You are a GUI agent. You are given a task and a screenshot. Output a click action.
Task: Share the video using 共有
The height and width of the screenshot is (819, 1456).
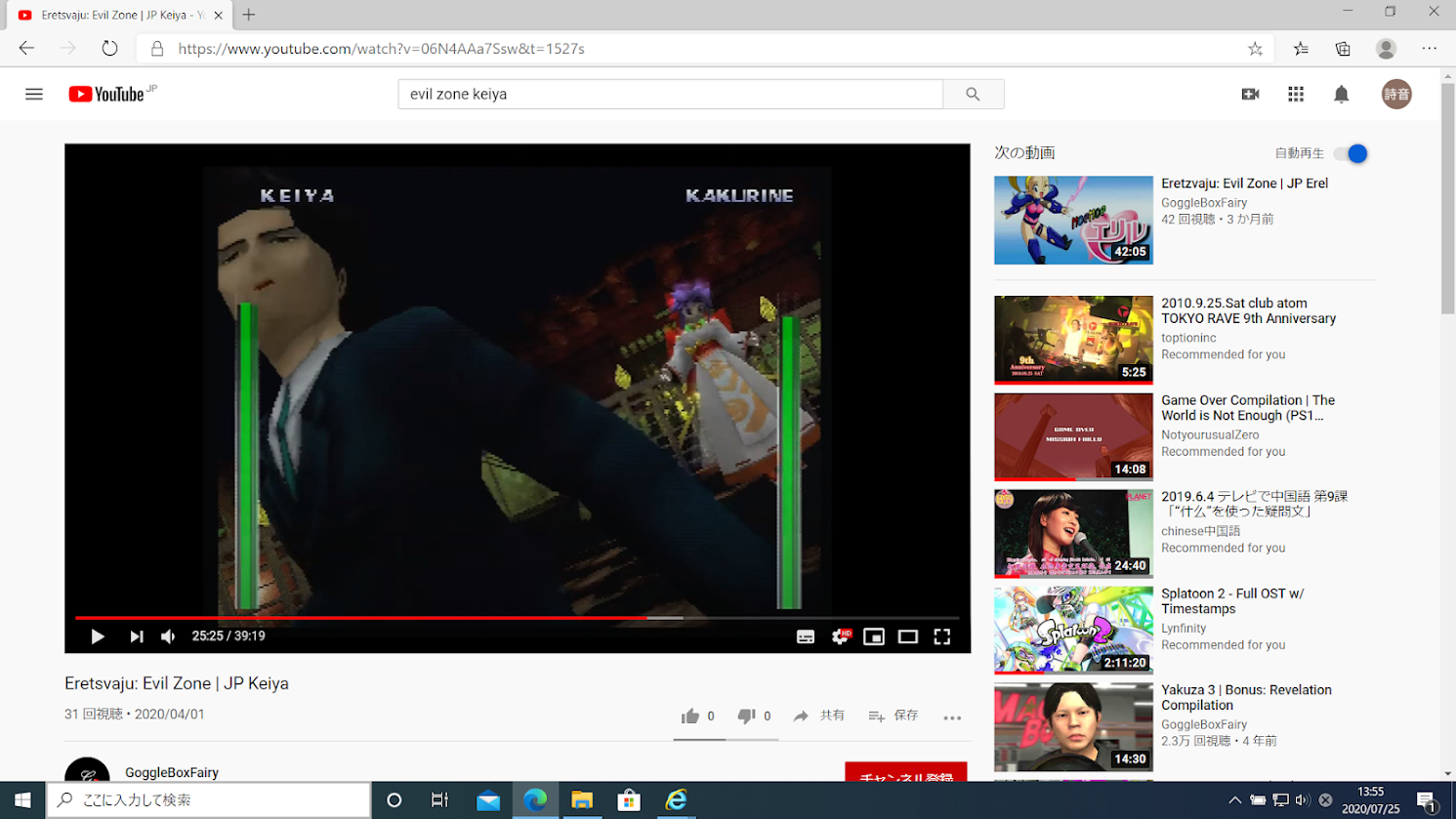pos(819,716)
